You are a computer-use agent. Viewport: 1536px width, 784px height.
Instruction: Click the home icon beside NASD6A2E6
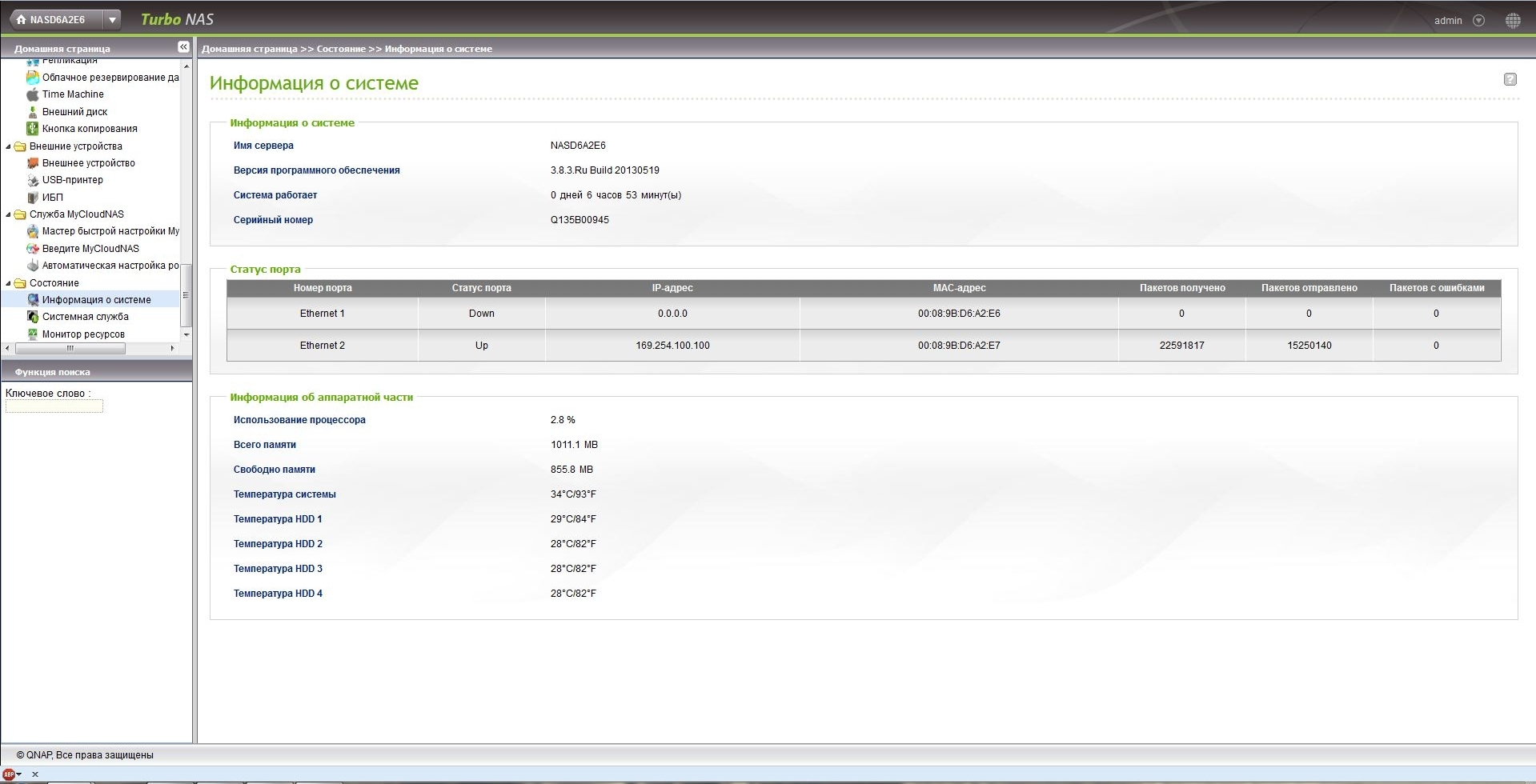pyautogui.click(x=21, y=20)
